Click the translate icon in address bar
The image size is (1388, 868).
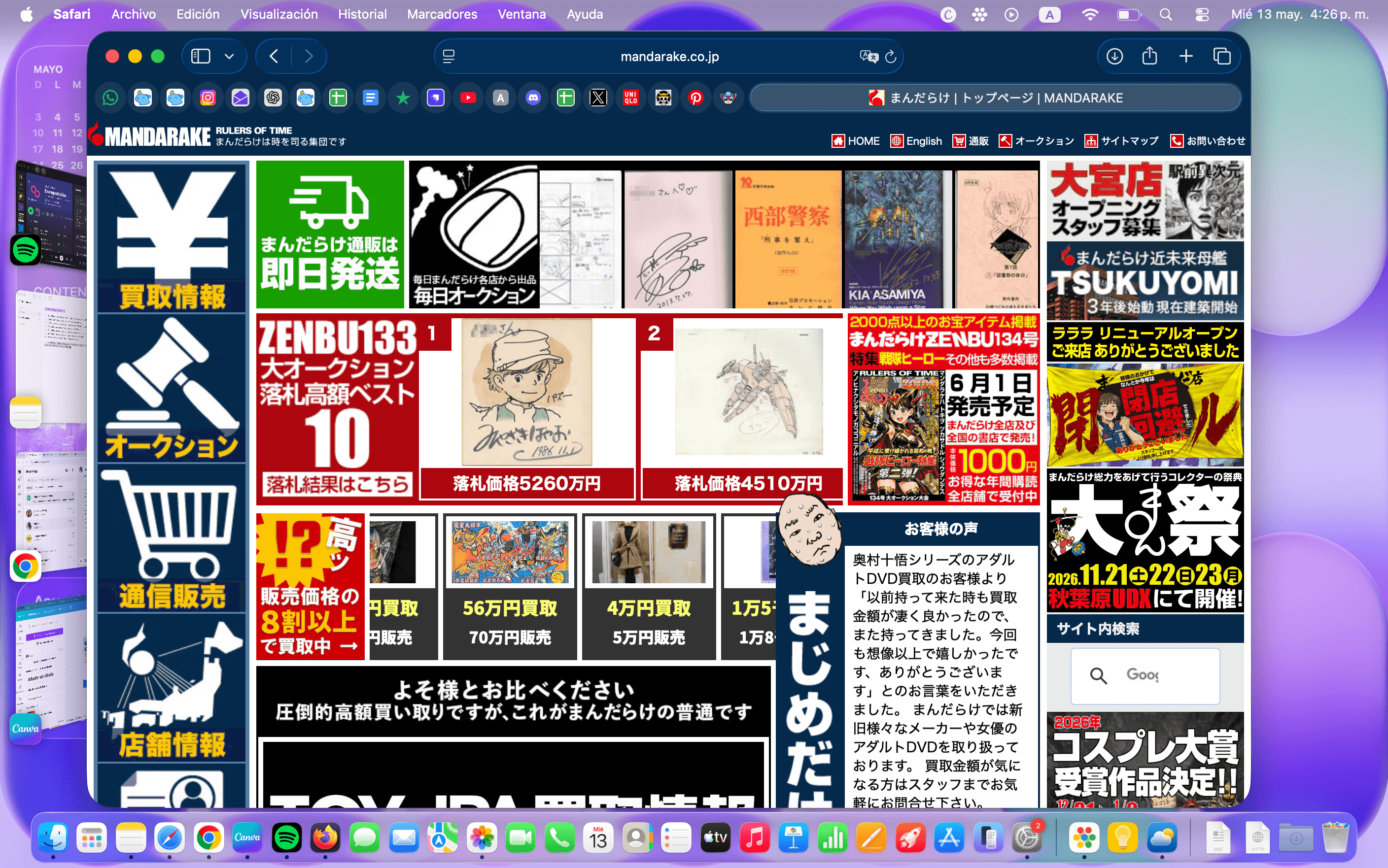click(x=868, y=56)
